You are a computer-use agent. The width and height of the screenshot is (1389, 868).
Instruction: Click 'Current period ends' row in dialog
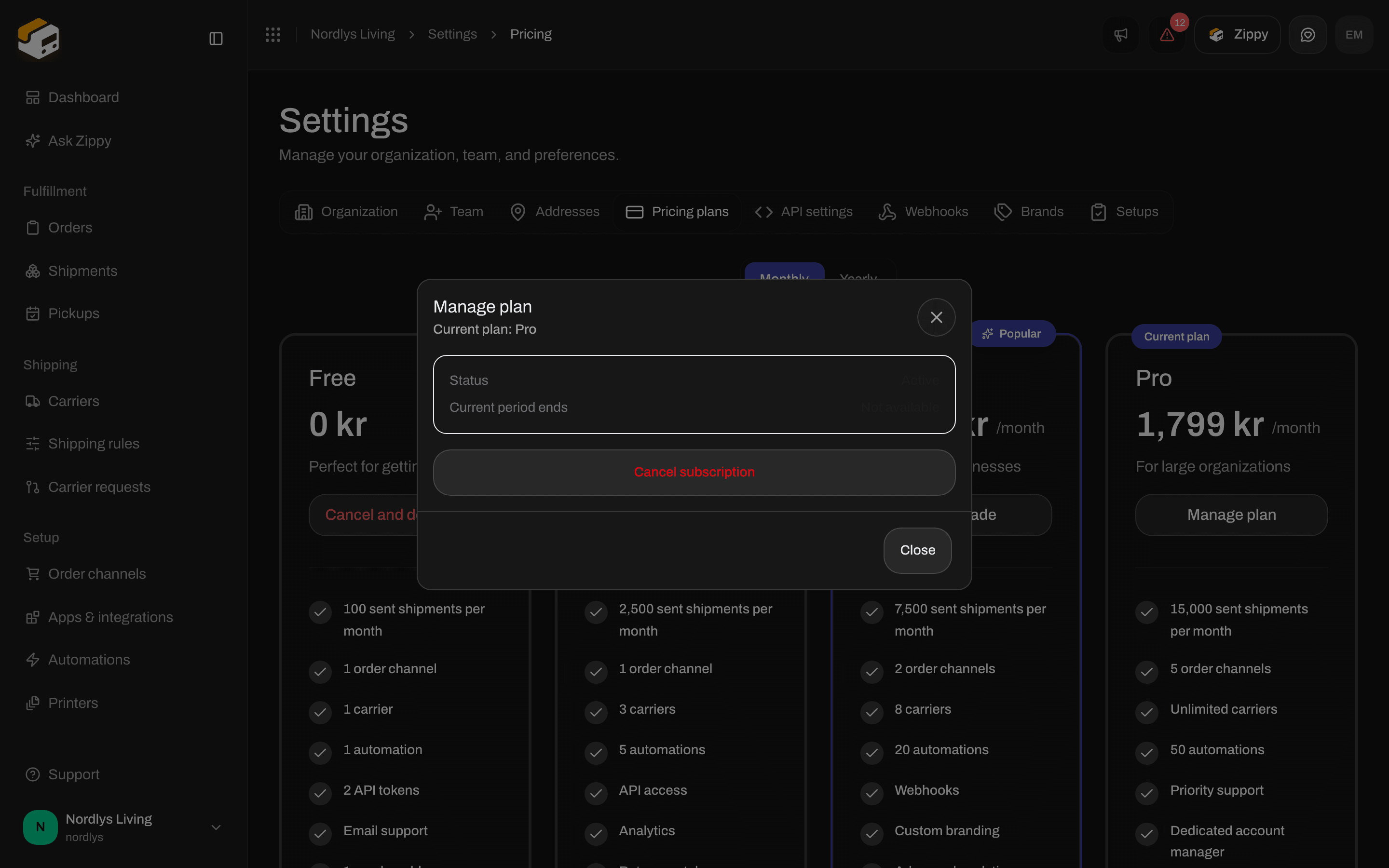pos(694,407)
